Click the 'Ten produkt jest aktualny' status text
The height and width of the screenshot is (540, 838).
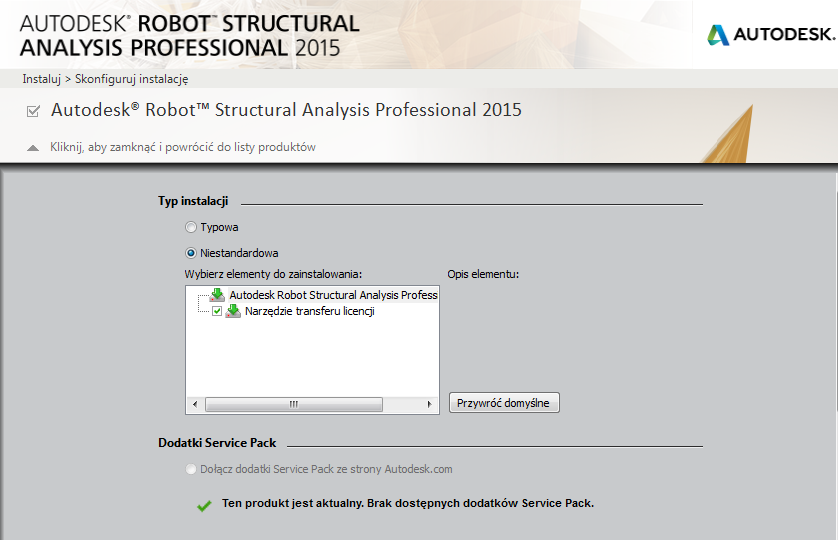coord(408,503)
